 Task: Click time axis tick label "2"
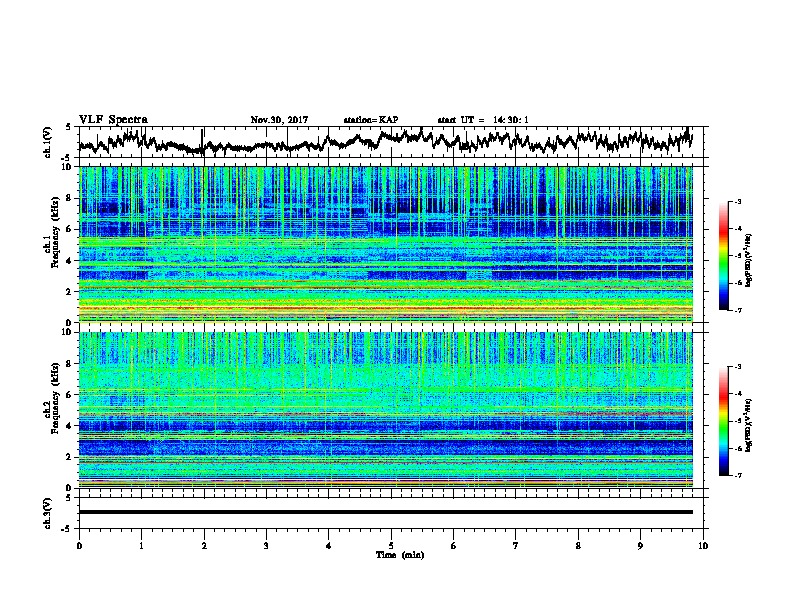[x=204, y=546]
